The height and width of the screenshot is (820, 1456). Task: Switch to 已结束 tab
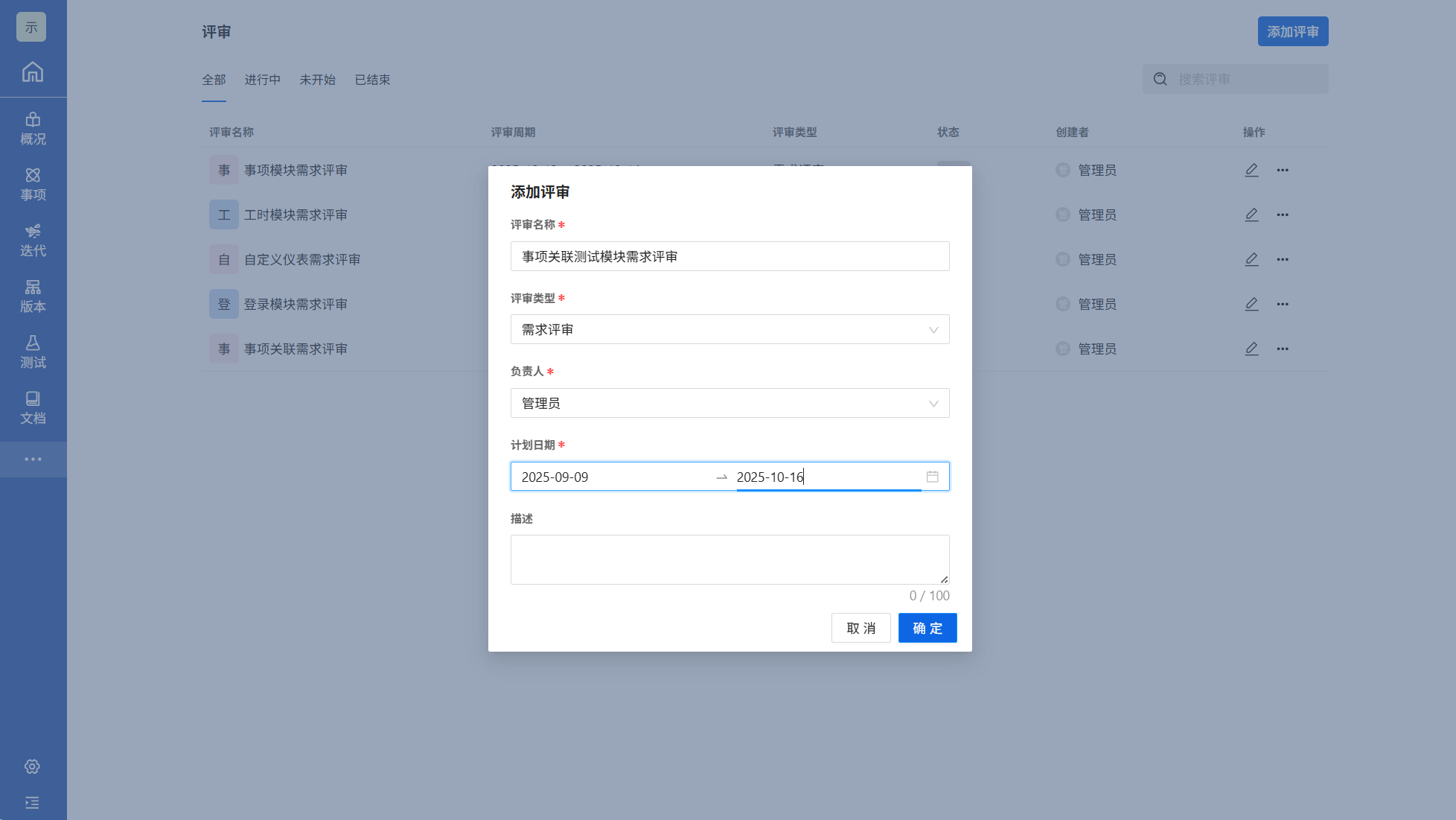tap(372, 80)
